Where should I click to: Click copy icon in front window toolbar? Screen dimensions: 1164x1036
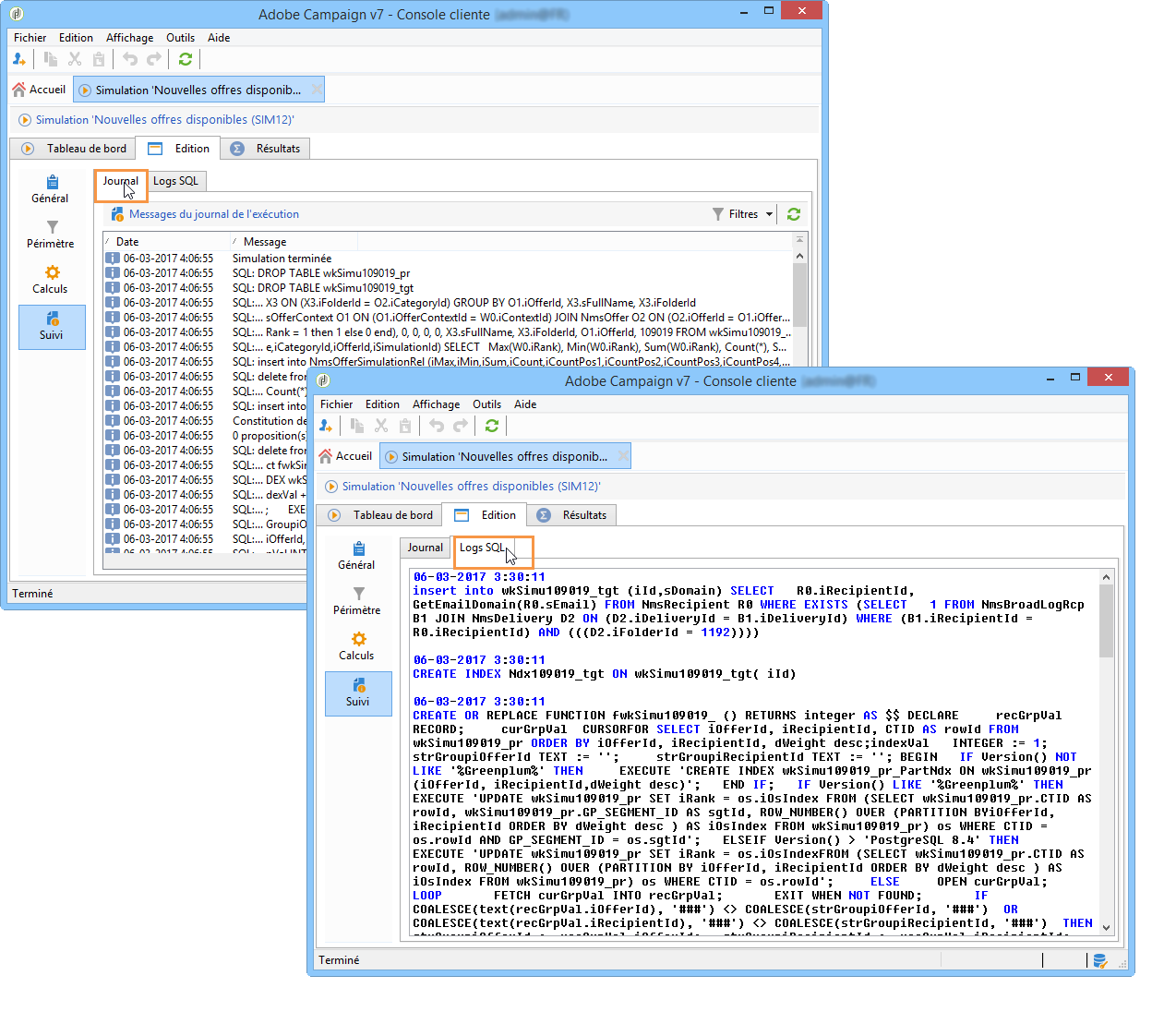tap(357, 426)
